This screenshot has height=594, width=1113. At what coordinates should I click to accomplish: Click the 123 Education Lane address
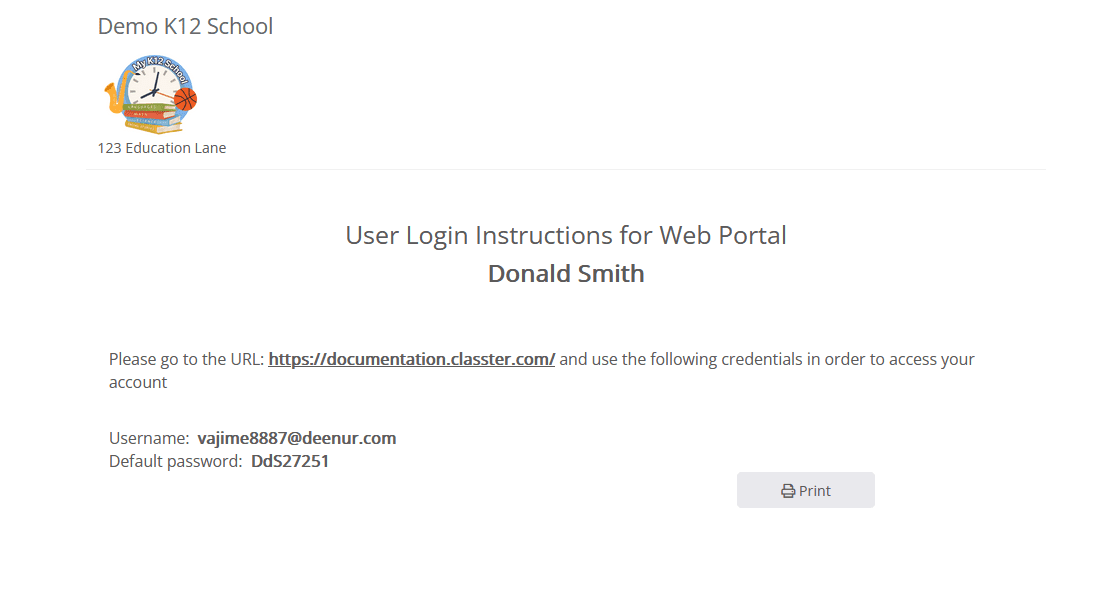tap(162, 148)
